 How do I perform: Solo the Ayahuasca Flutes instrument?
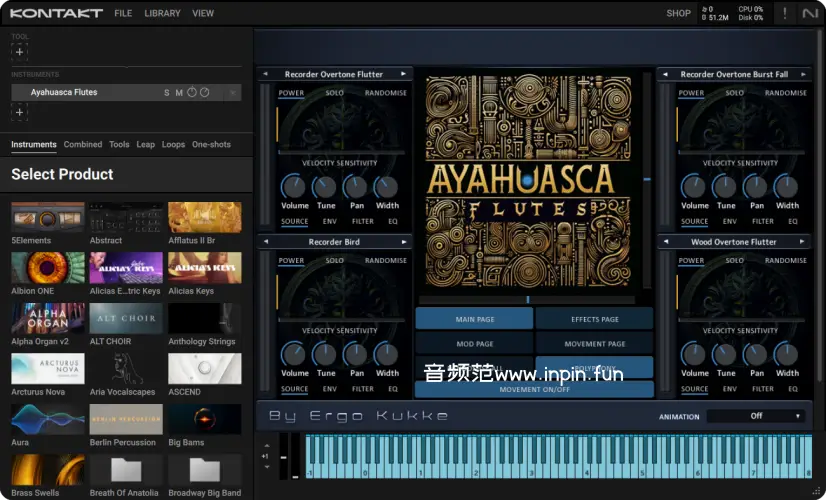[x=167, y=93]
